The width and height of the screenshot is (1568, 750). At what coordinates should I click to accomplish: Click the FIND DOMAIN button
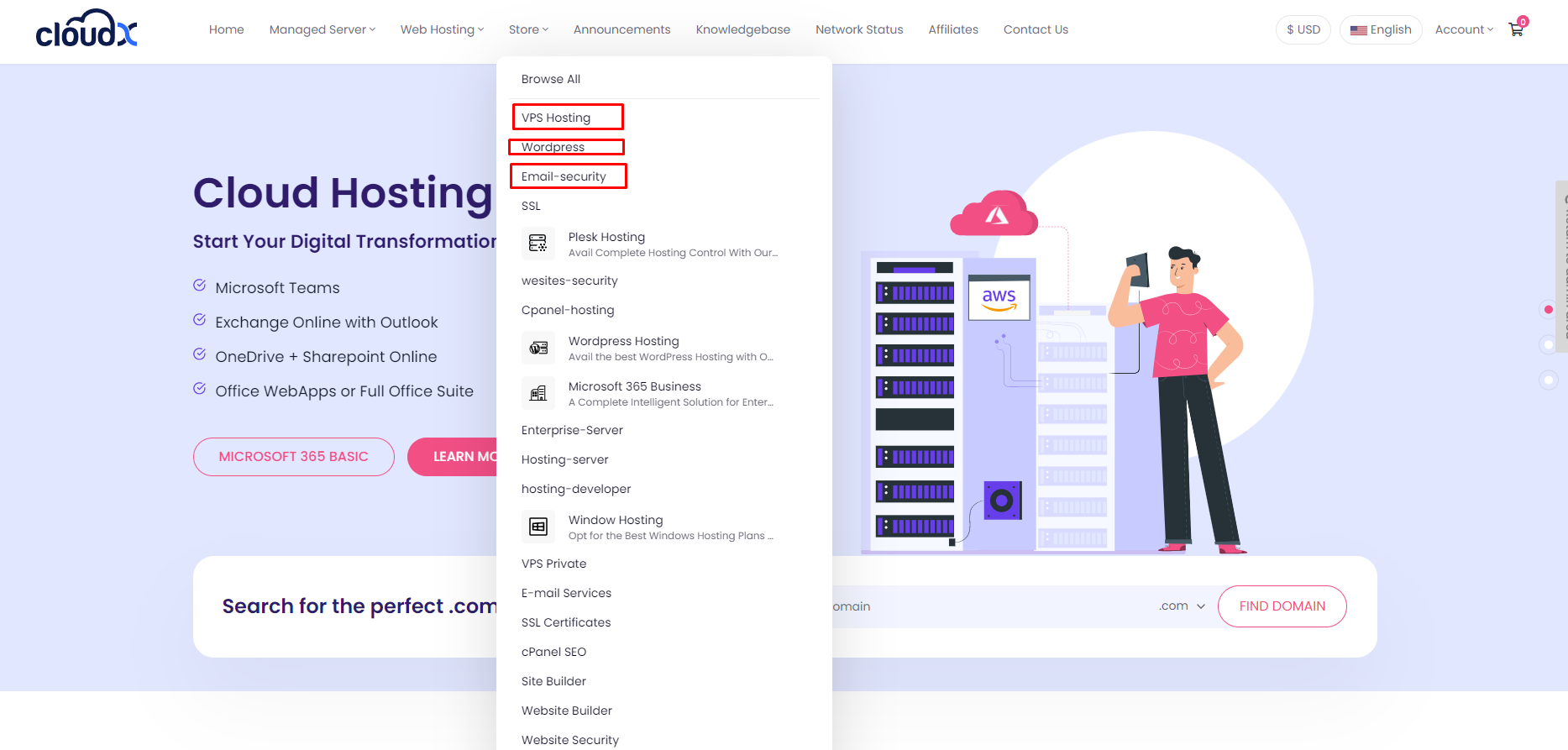coord(1282,606)
